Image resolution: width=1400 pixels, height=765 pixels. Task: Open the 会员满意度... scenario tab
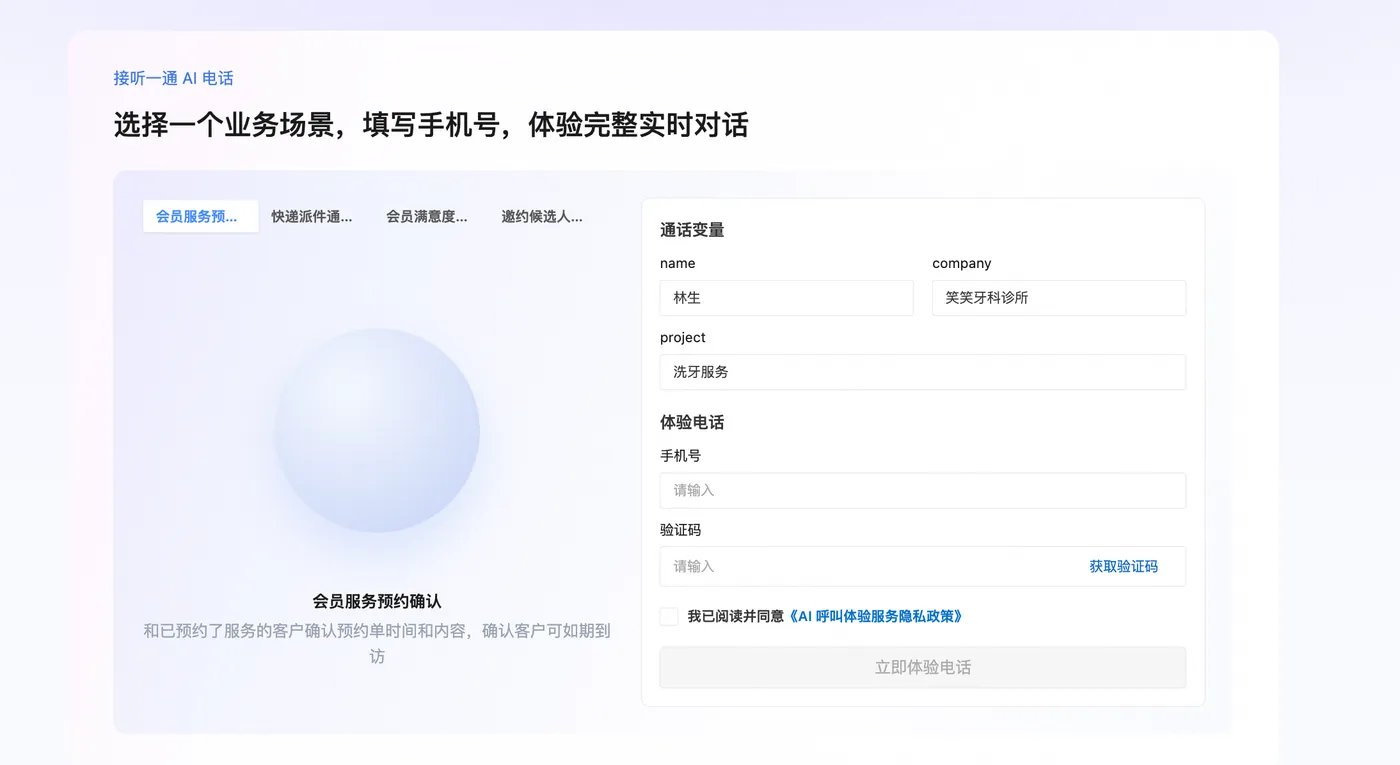point(427,216)
